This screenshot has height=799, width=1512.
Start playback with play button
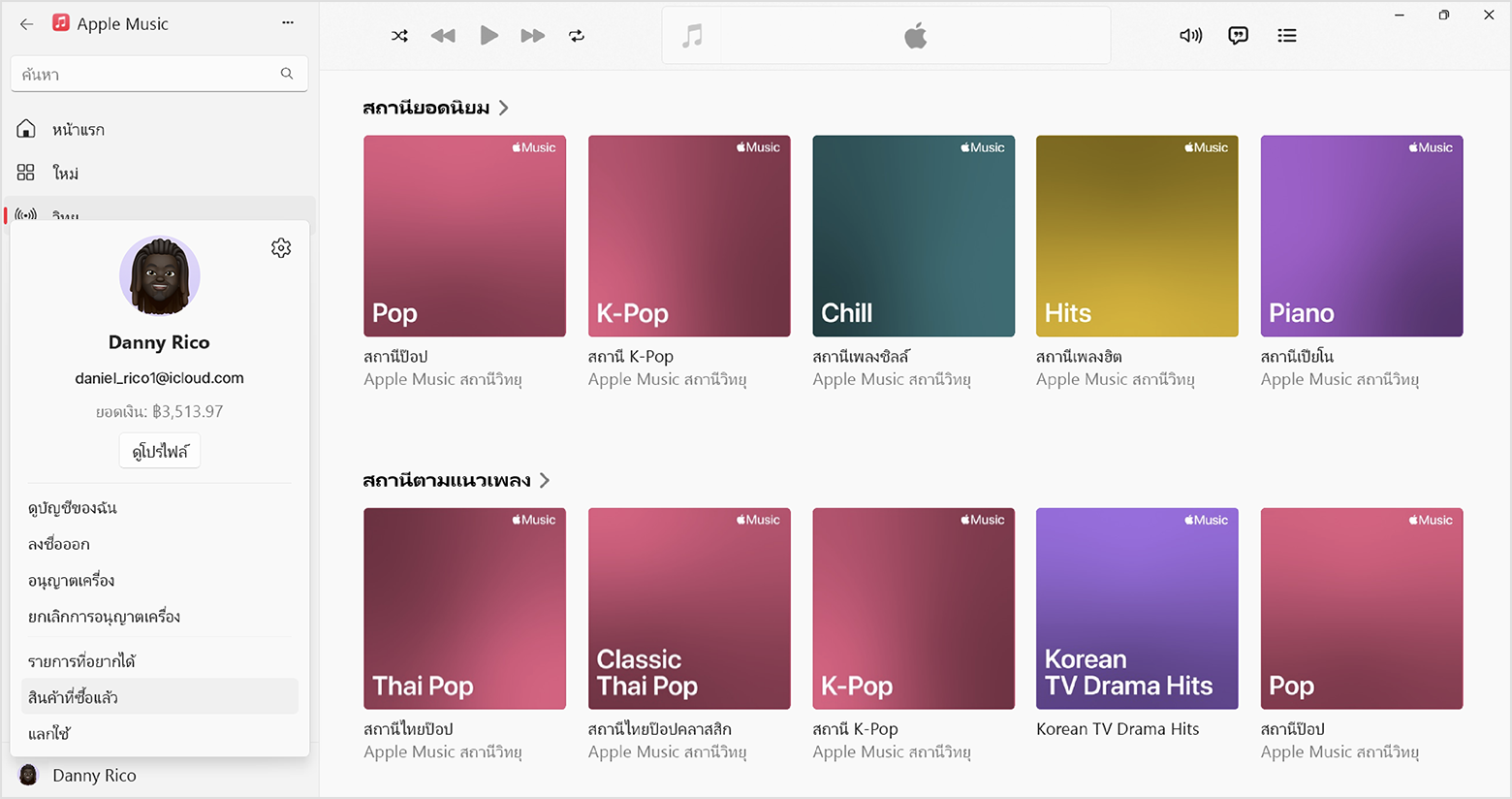(x=488, y=36)
